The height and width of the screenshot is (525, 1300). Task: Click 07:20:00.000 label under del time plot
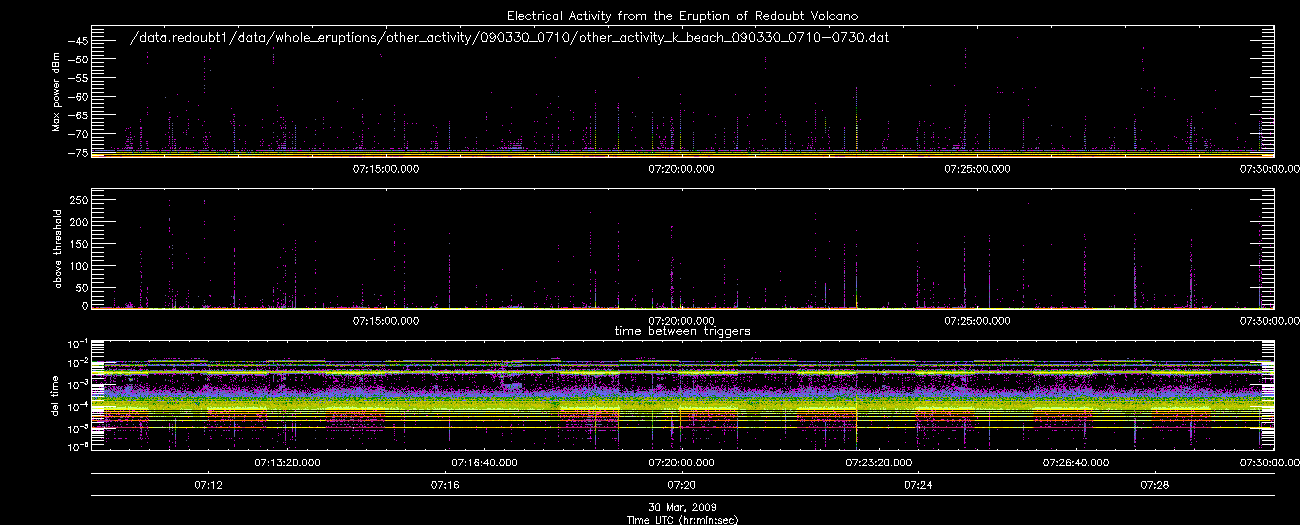(x=681, y=462)
